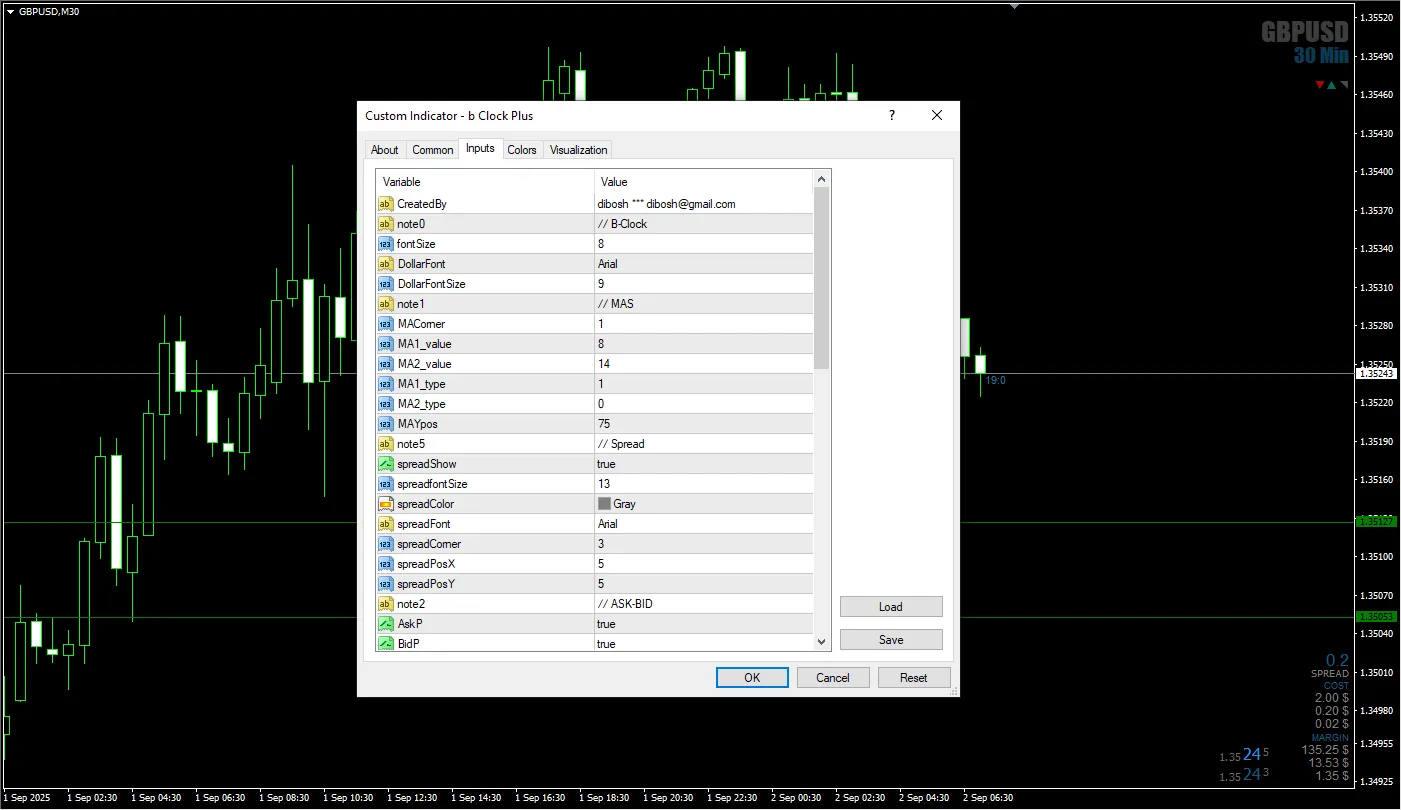Open the dialog Help question mark
The height and width of the screenshot is (810, 1401).
tap(892, 116)
